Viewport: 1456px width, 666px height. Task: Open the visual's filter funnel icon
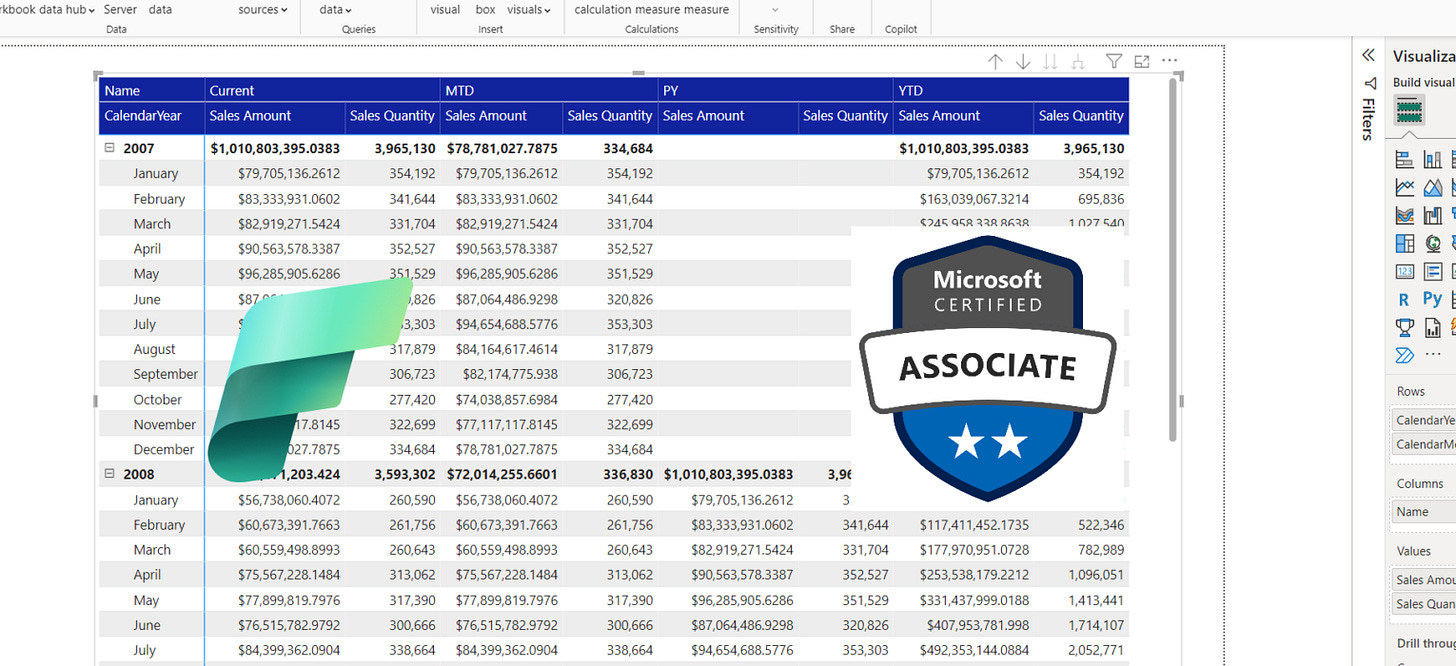point(1114,62)
